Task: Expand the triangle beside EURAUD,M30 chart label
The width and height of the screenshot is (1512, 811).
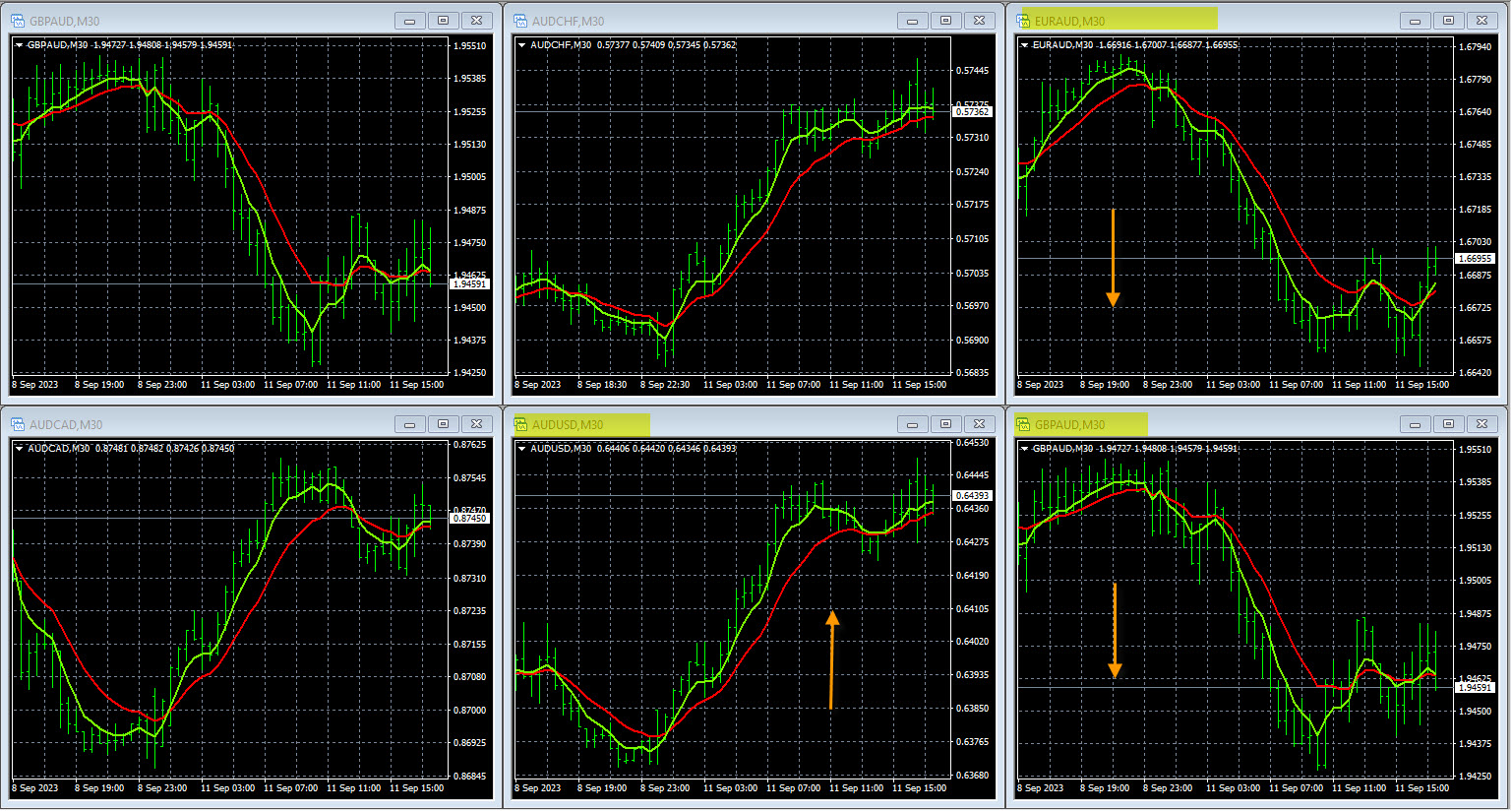Action: pos(1025,45)
